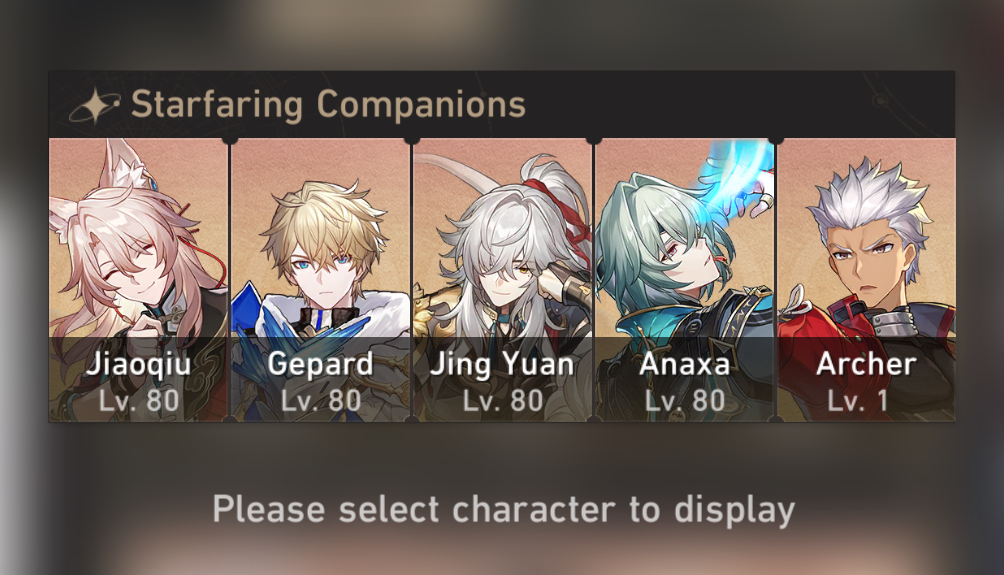Click the 'Please select character to display' prompt
The width and height of the screenshot is (1004, 575).
(503, 510)
